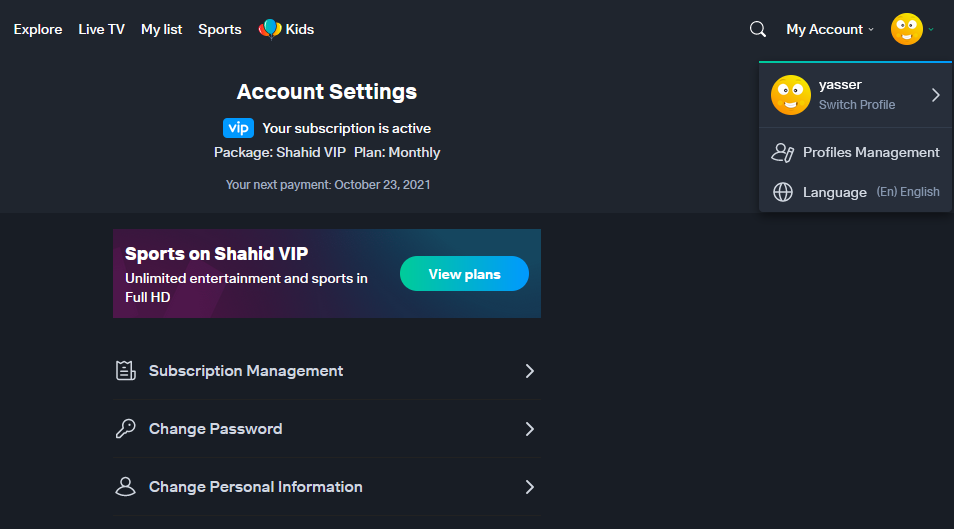This screenshot has height=529, width=954.
Task: Open the search magnifier icon
Action: (x=757, y=29)
